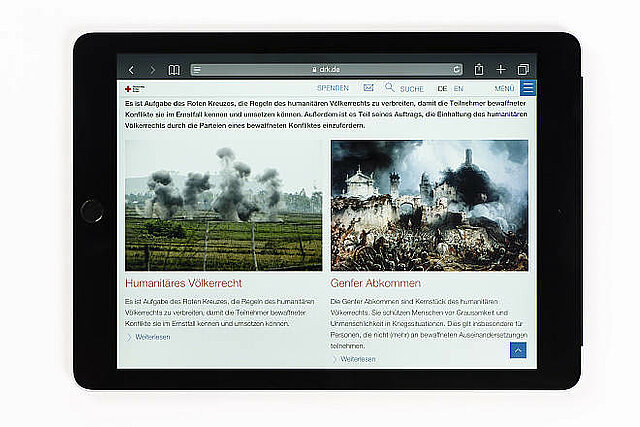
Task: Open the SPENDEN link
Action: 333,88
